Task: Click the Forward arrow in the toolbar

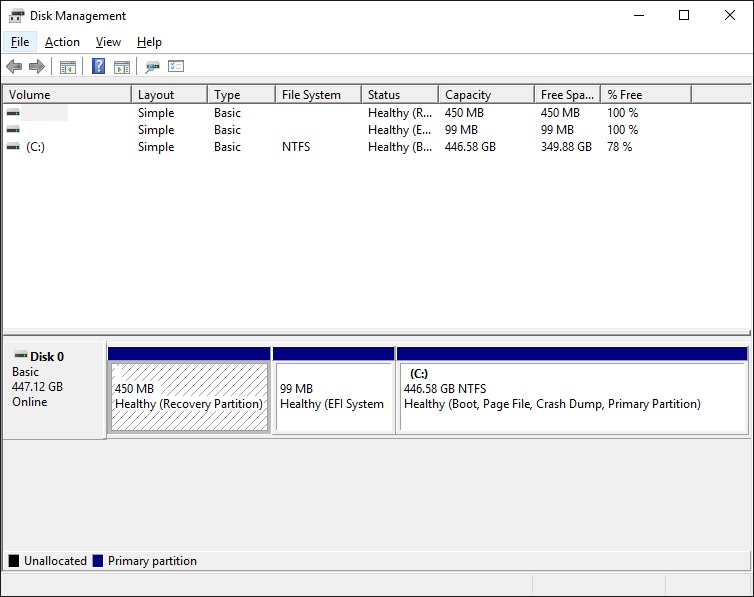Action: pos(37,67)
